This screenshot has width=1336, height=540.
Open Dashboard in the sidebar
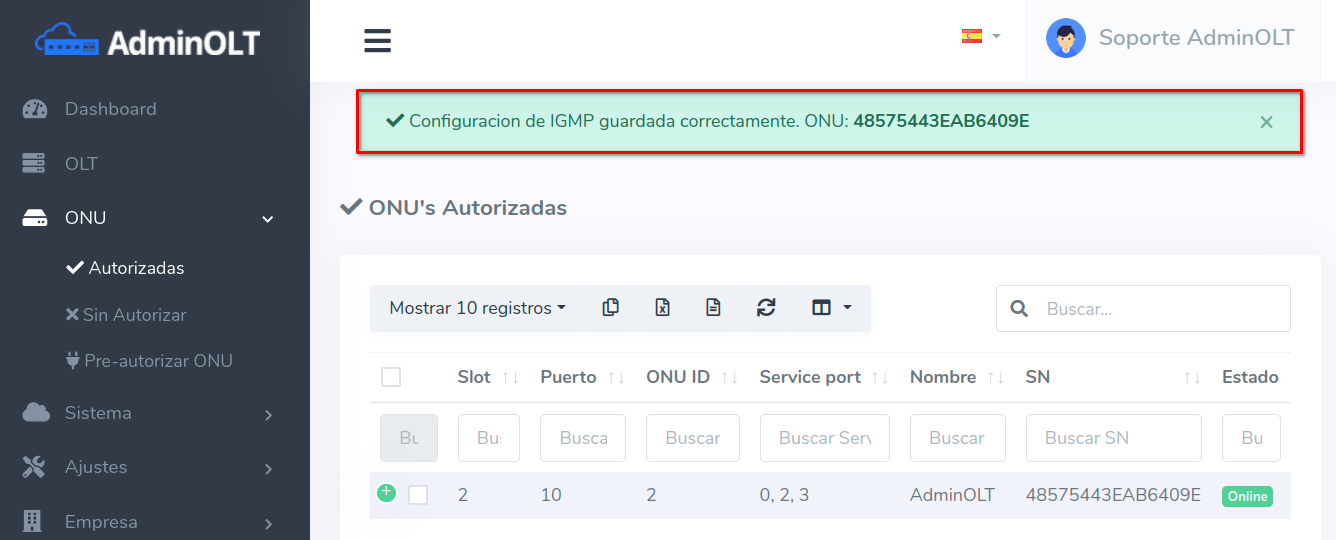point(110,109)
